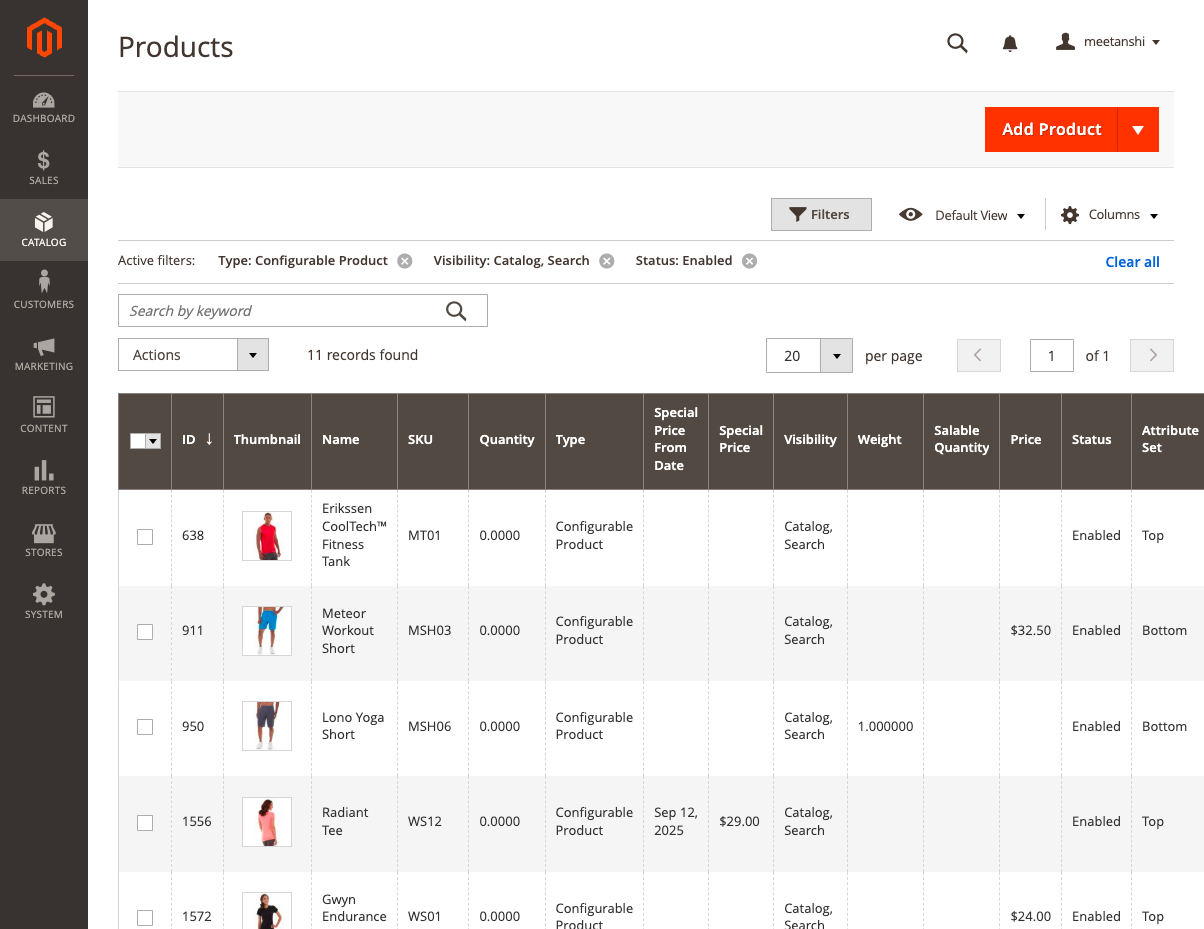Click the price cell $32.50
Viewport: 1204px width, 929px height.
pos(1030,631)
